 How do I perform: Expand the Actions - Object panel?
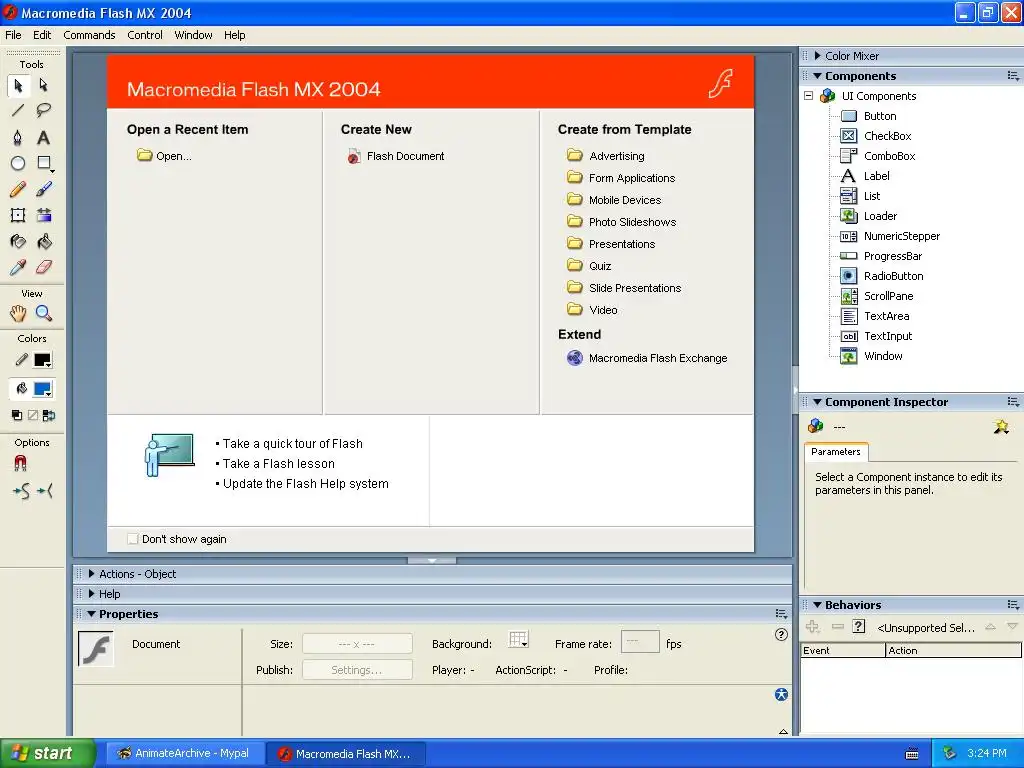click(x=91, y=574)
